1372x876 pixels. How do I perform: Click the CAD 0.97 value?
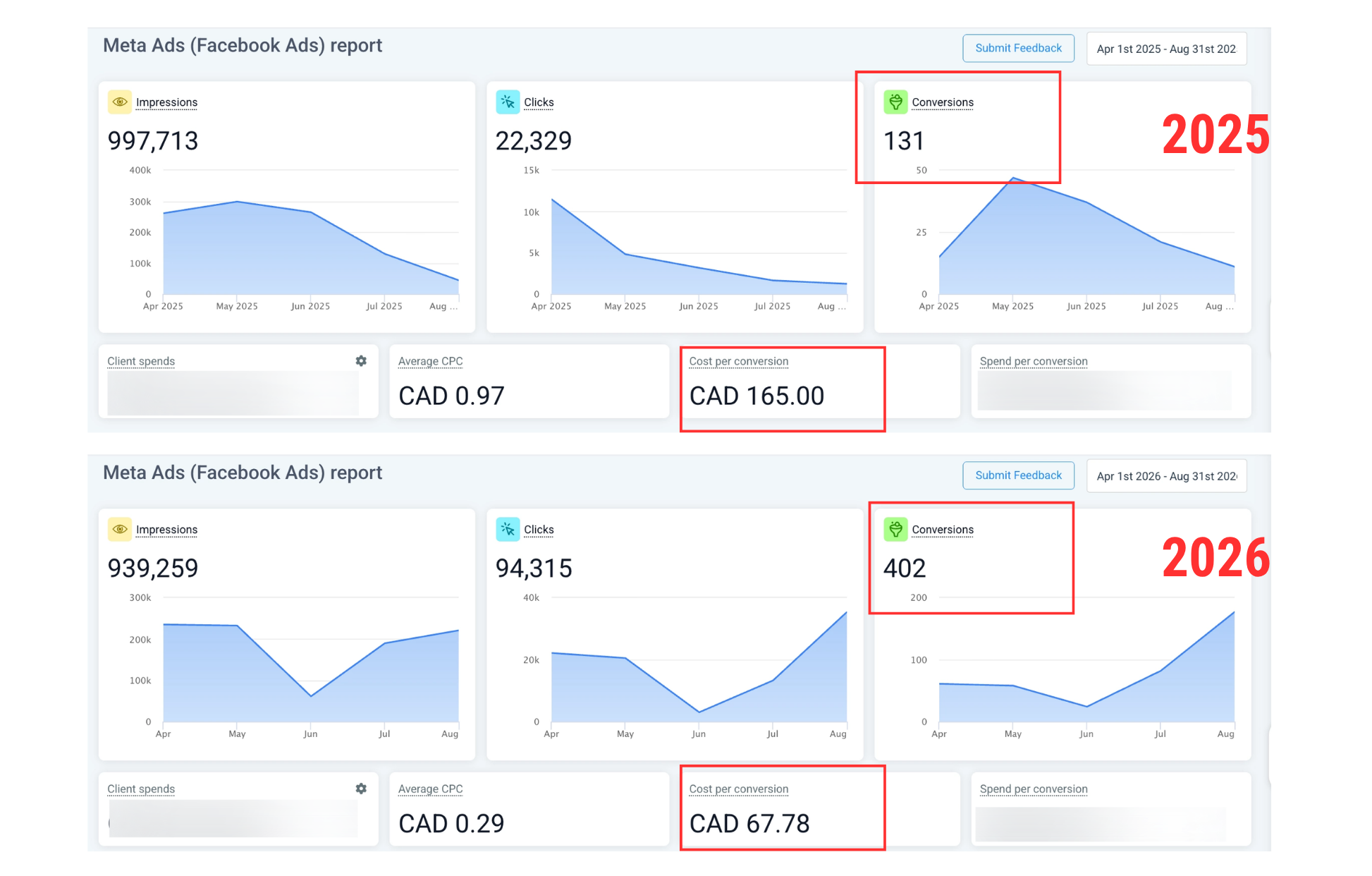point(451,396)
